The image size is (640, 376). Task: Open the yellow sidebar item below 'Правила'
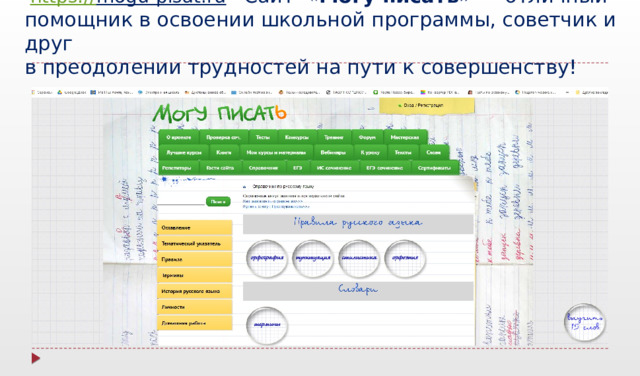[194, 276]
